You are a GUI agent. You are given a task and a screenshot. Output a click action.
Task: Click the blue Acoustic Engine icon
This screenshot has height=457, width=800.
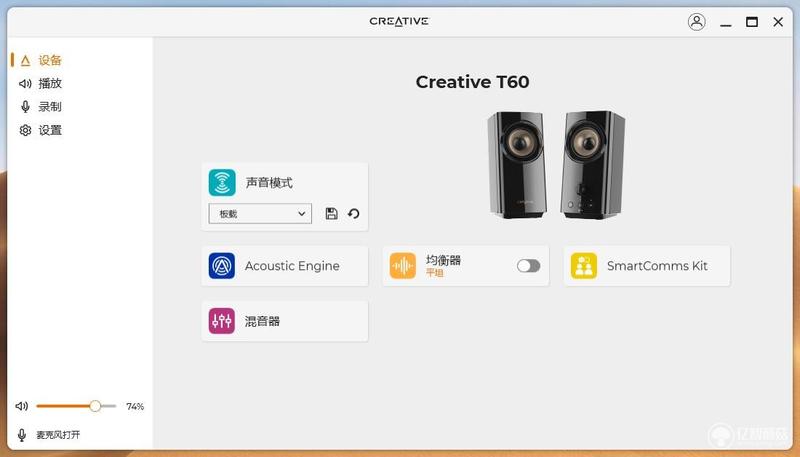[222, 266]
